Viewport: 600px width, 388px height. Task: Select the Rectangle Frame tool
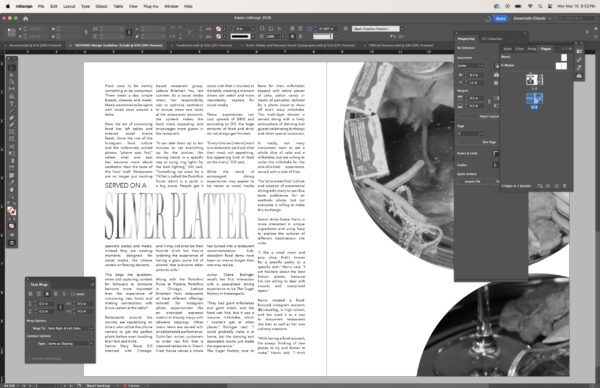[12, 132]
